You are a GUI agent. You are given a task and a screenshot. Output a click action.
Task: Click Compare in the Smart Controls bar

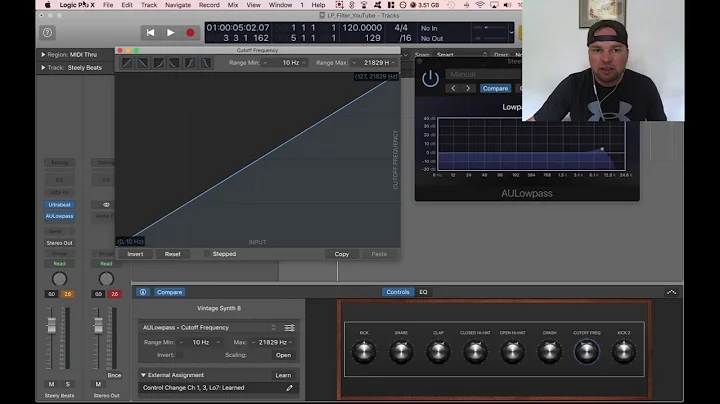[x=169, y=292]
